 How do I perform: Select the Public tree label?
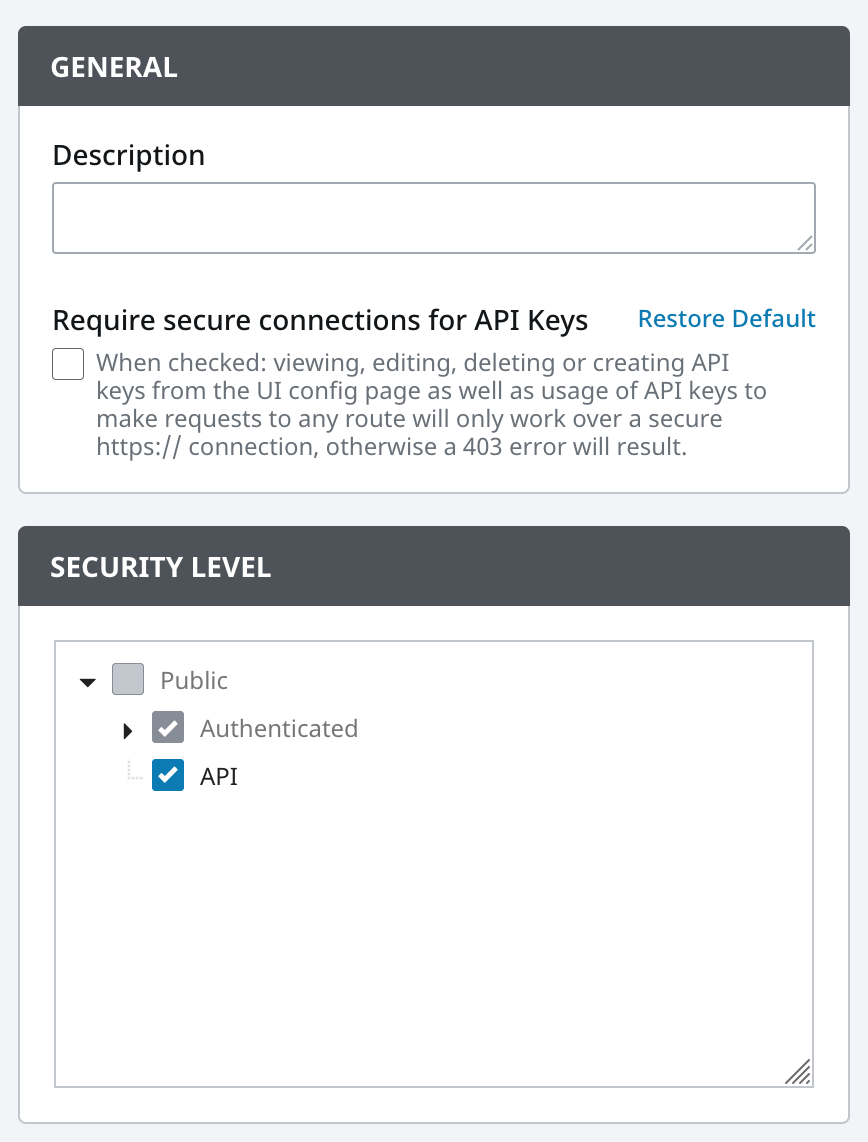click(194, 681)
